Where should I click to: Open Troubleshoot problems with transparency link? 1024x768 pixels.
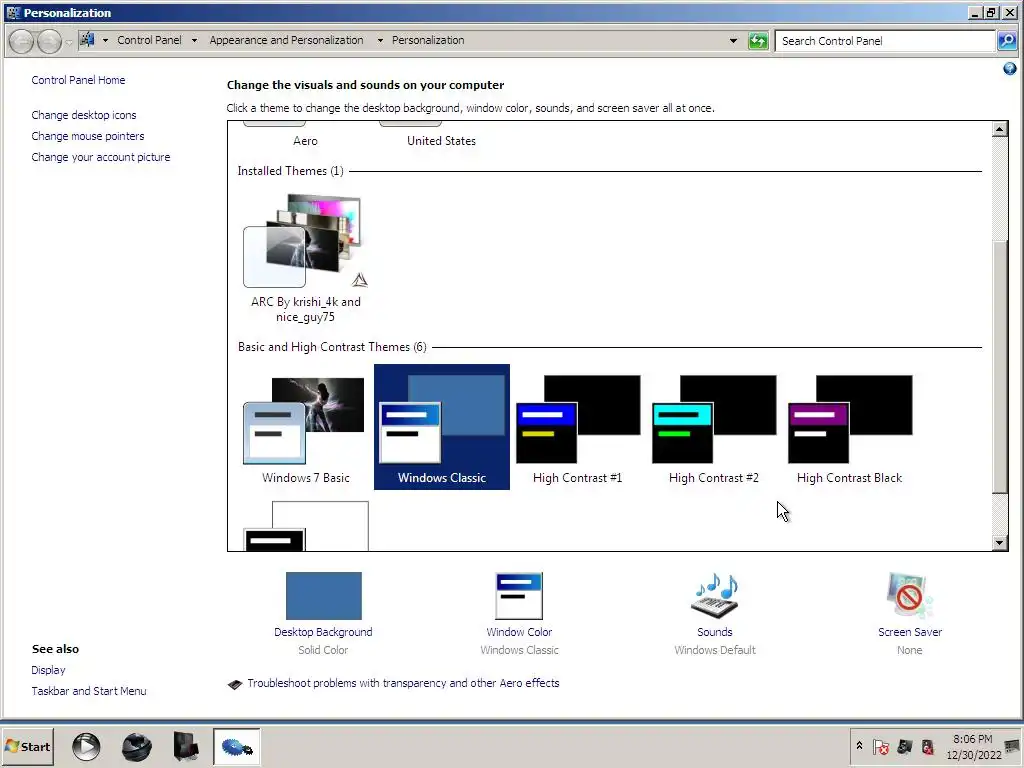pos(403,683)
